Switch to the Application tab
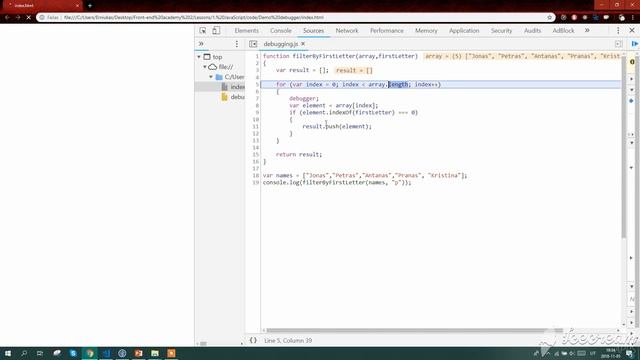 [464, 31]
